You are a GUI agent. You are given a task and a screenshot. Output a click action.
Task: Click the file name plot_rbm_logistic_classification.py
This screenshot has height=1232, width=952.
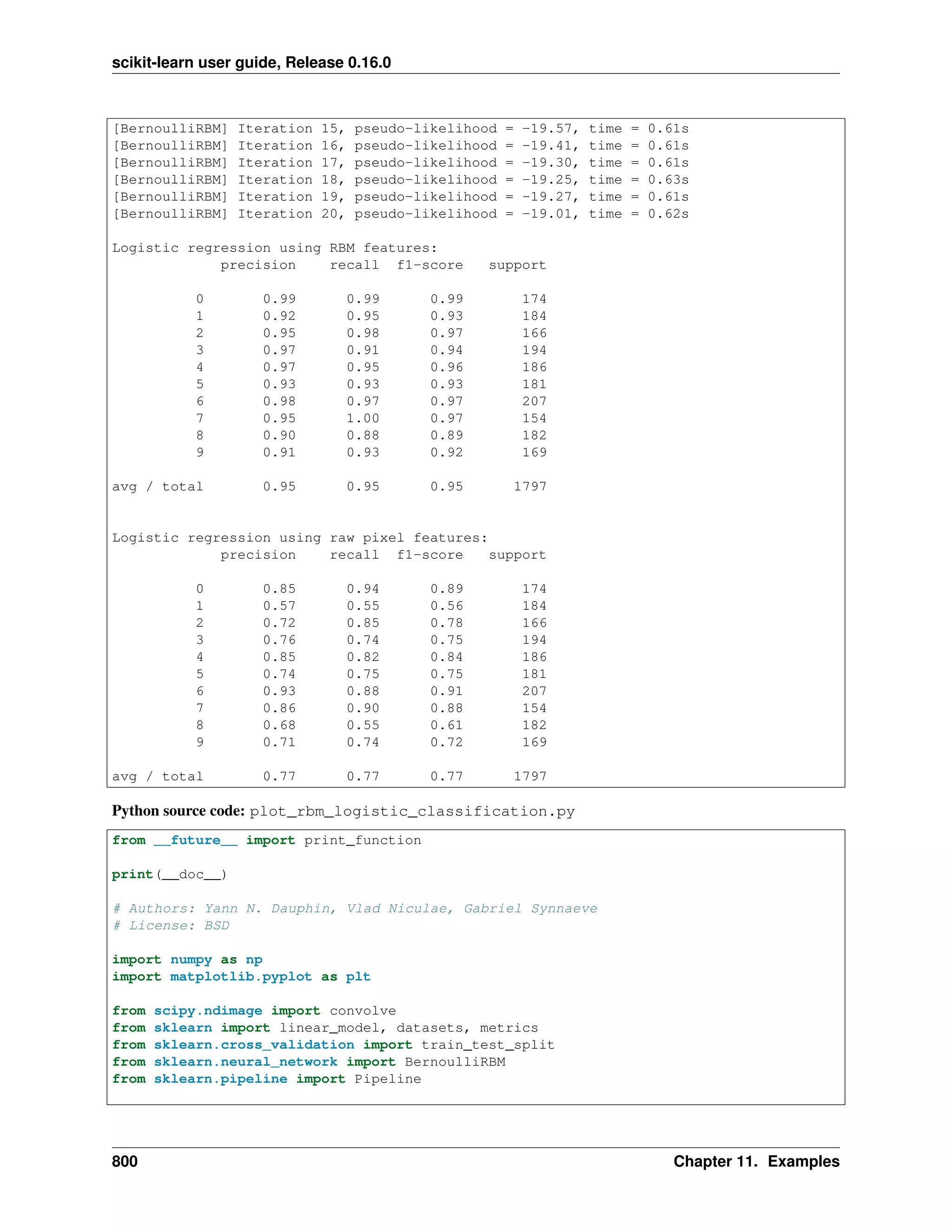tap(412, 812)
